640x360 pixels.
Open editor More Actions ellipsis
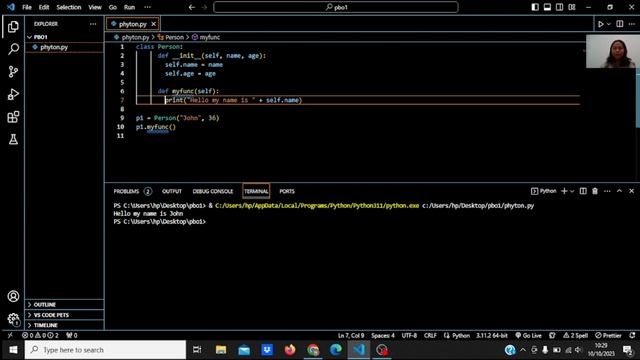tap(632, 24)
